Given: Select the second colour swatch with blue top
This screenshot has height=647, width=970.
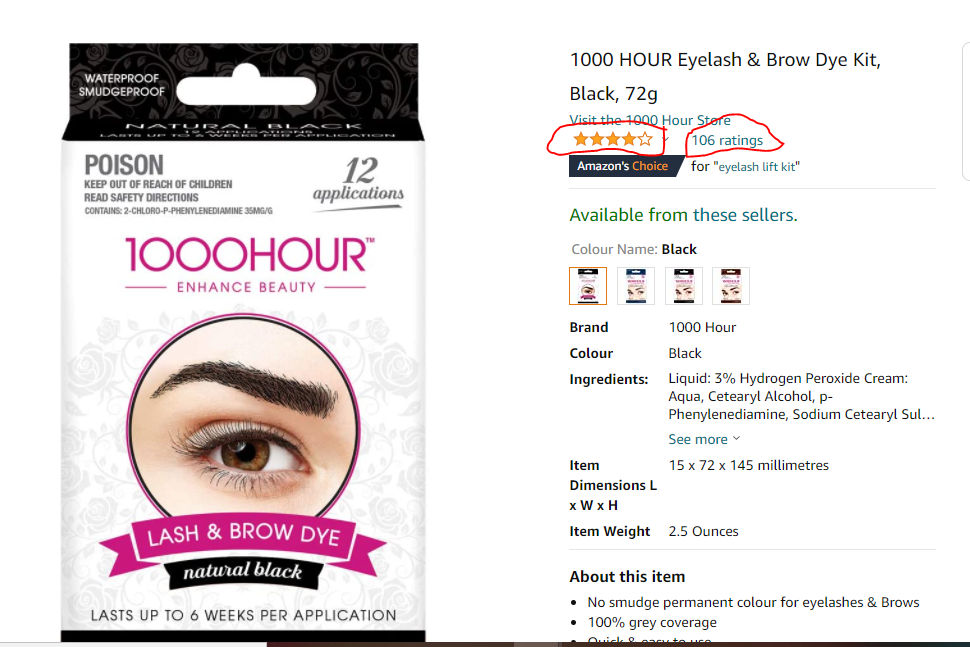Looking at the screenshot, I should (x=636, y=286).
